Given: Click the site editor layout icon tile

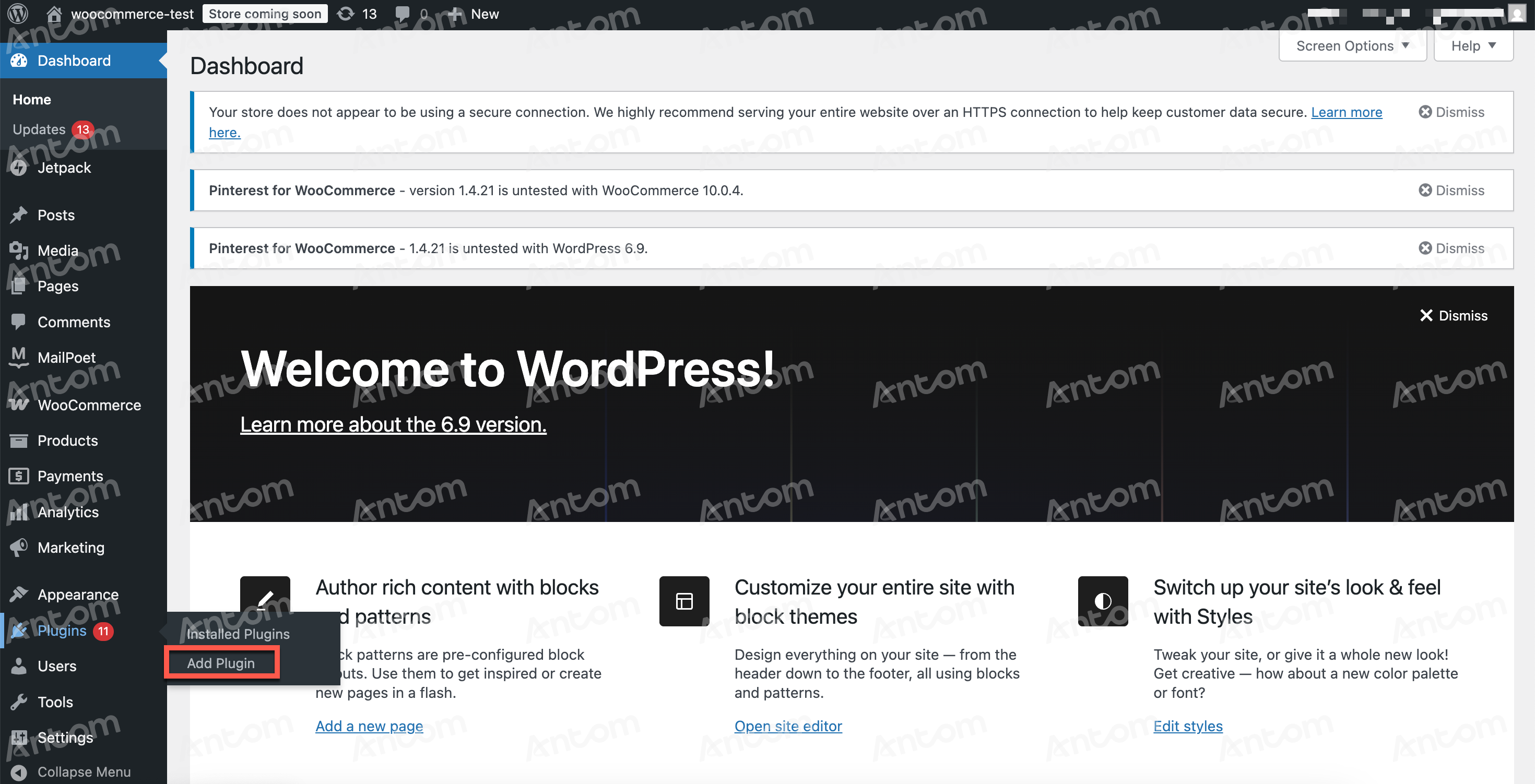Looking at the screenshot, I should tap(684, 601).
